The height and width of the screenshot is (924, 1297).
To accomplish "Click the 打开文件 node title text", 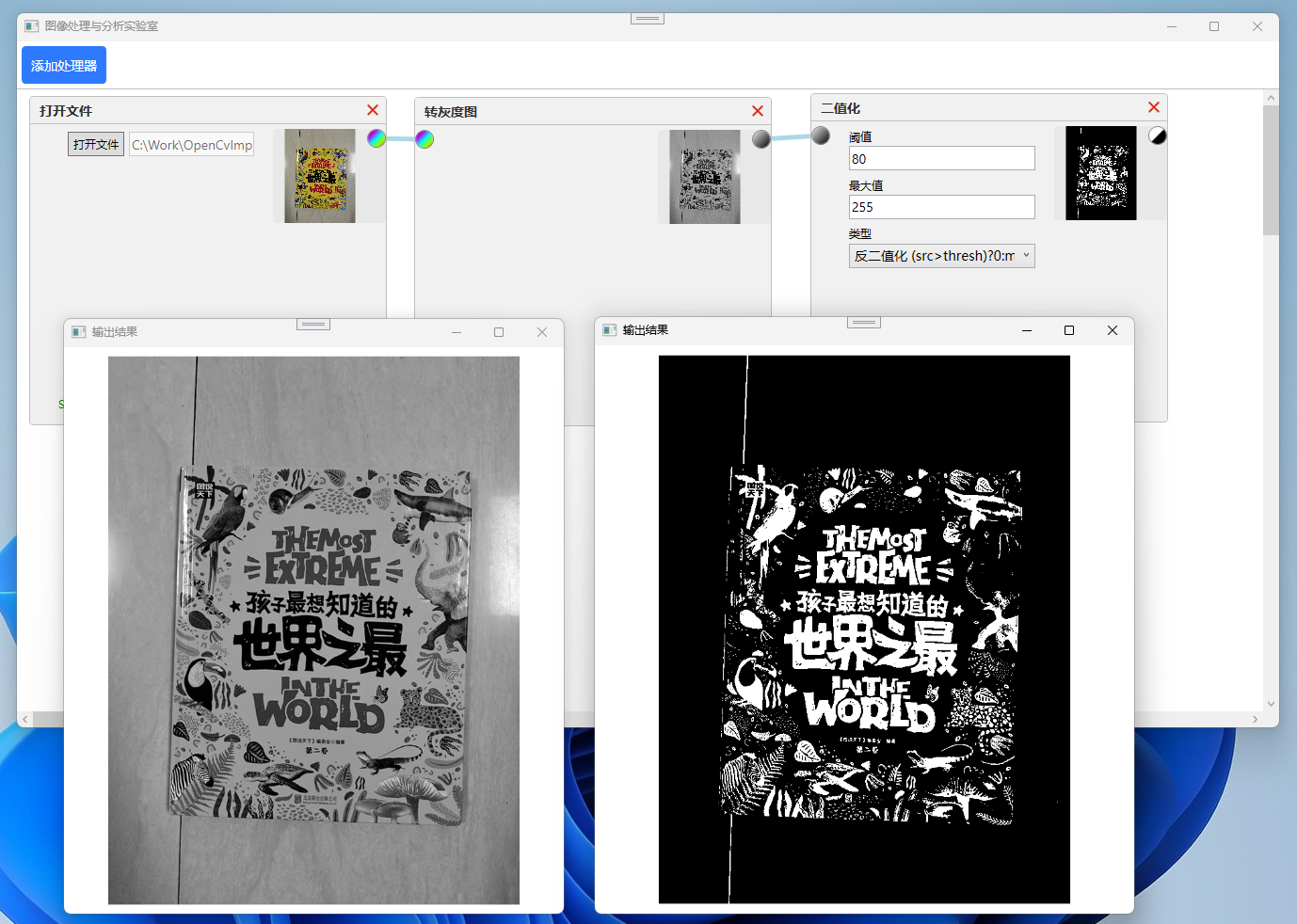I will [x=66, y=111].
